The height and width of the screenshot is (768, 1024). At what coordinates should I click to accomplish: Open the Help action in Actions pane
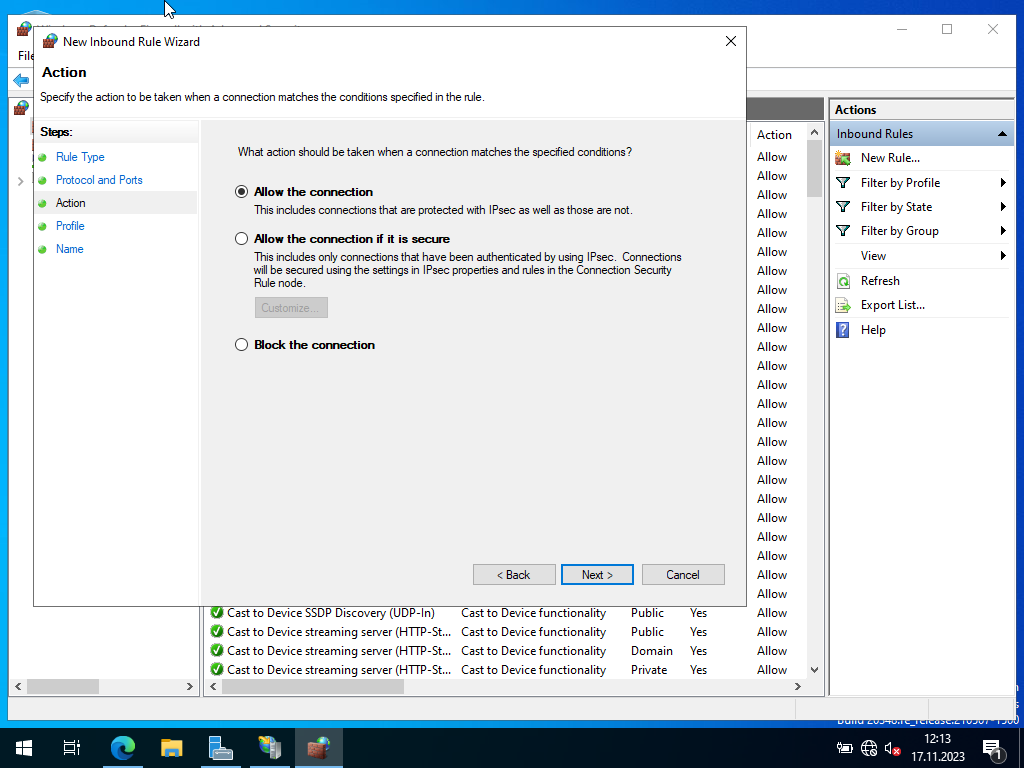pos(873,330)
